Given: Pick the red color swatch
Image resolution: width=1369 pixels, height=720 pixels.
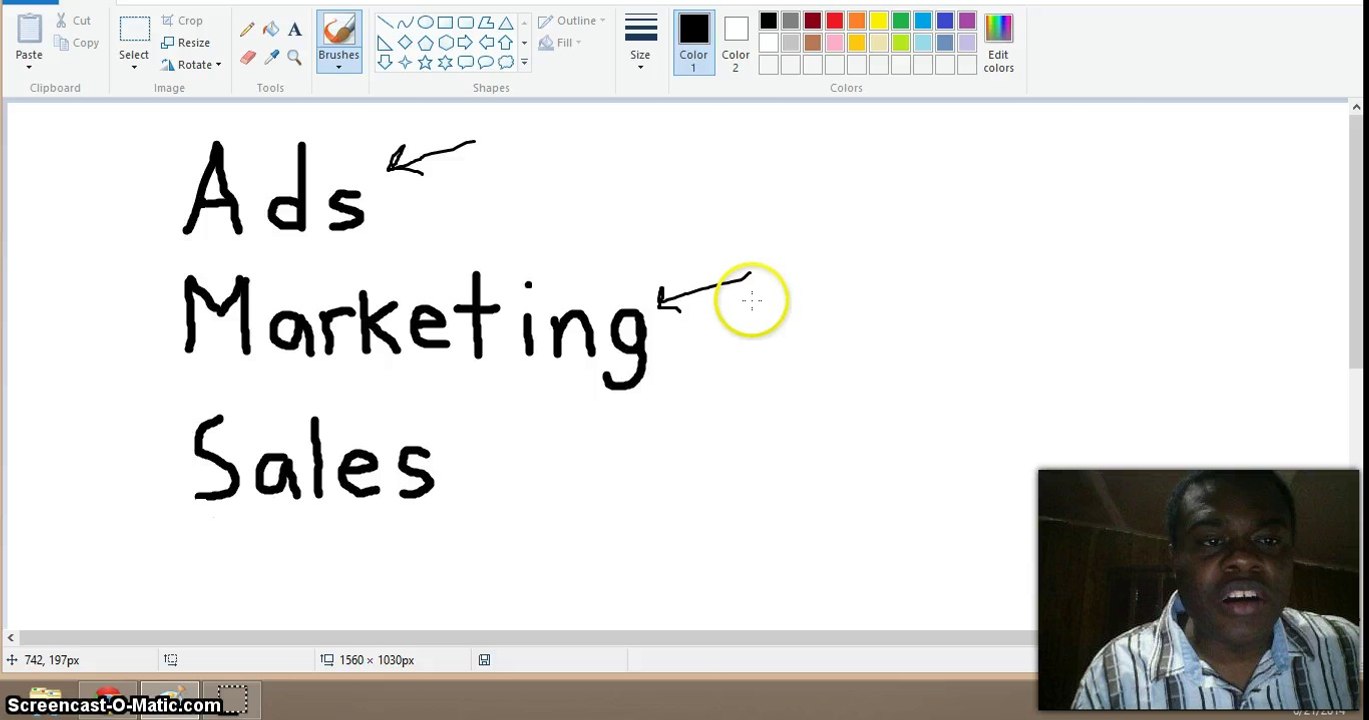Looking at the screenshot, I should (x=835, y=21).
